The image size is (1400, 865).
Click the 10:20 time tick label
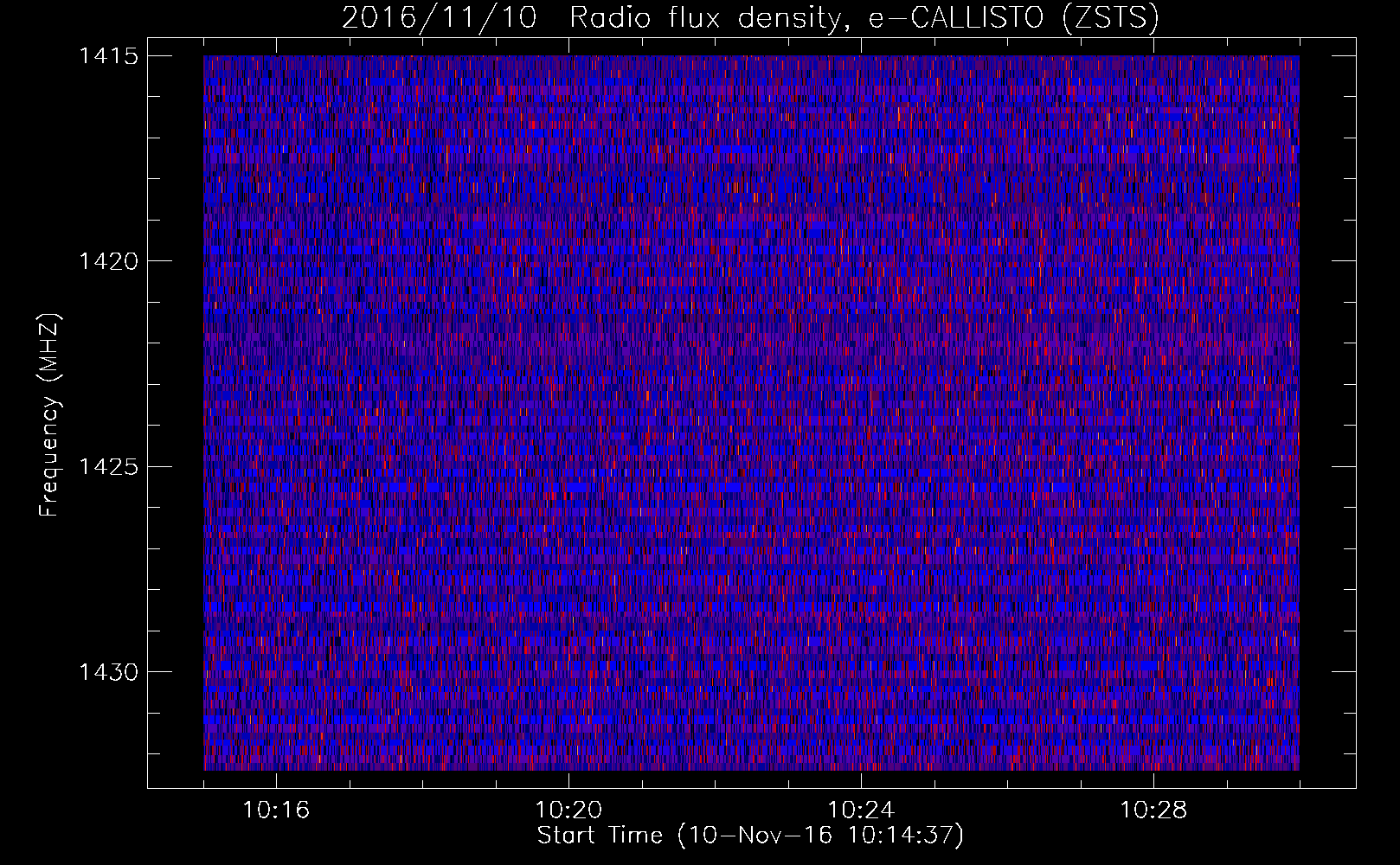point(568,811)
